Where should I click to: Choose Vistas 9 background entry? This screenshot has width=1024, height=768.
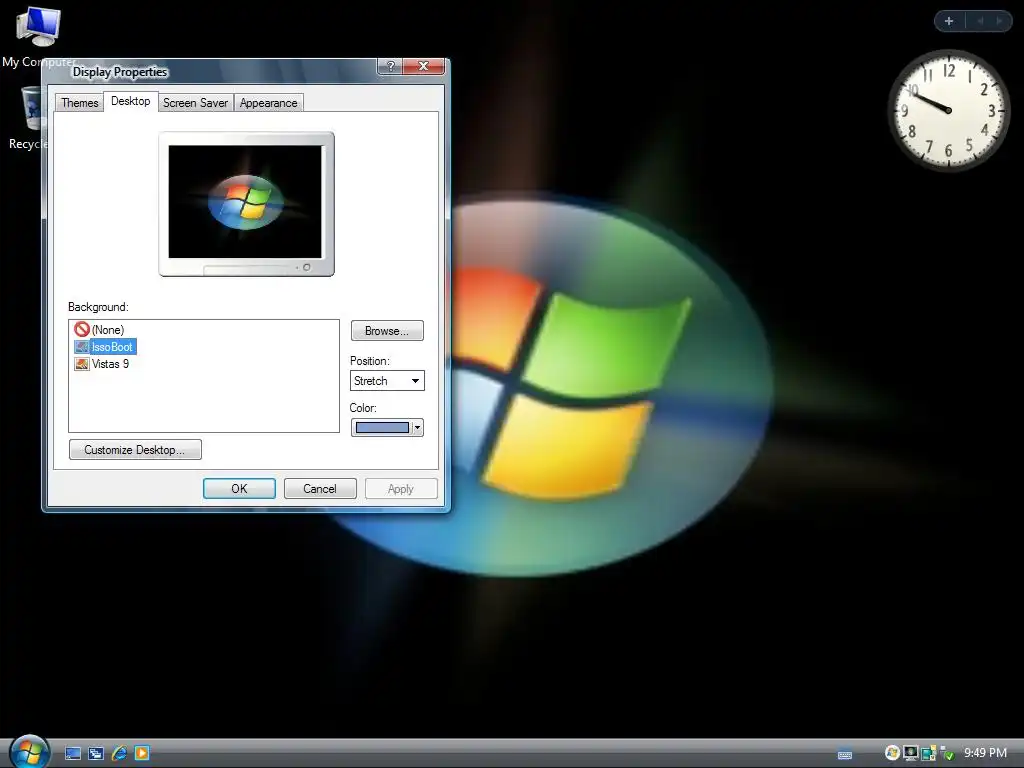pyautogui.click(x=110, y=364)
